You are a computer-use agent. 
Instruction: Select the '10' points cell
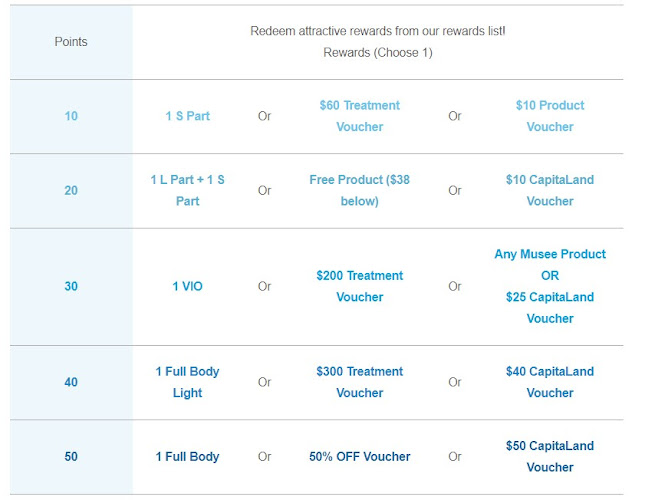pos(71,116)
